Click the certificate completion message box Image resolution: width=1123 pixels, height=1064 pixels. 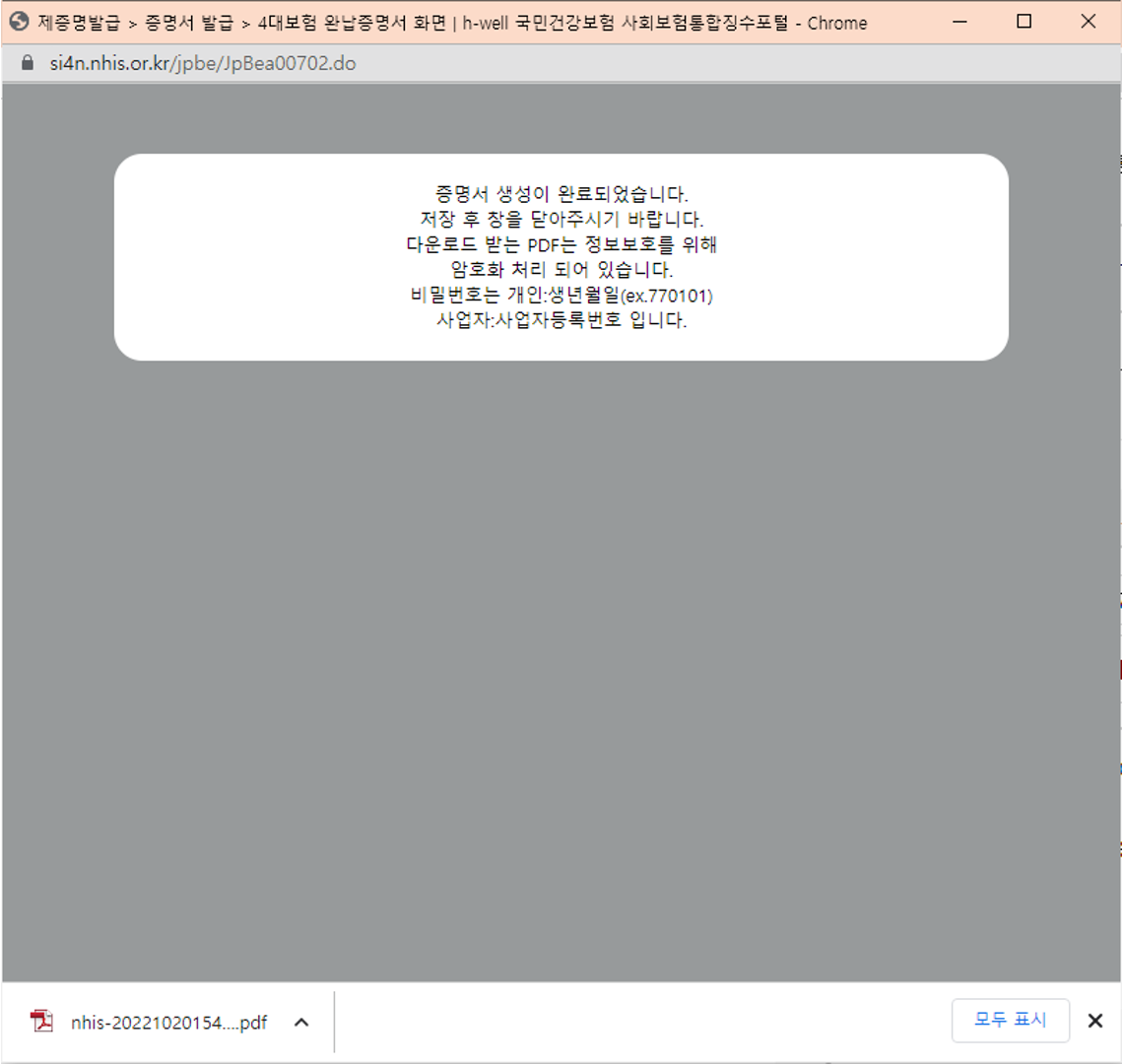click(x=561, y=256)
